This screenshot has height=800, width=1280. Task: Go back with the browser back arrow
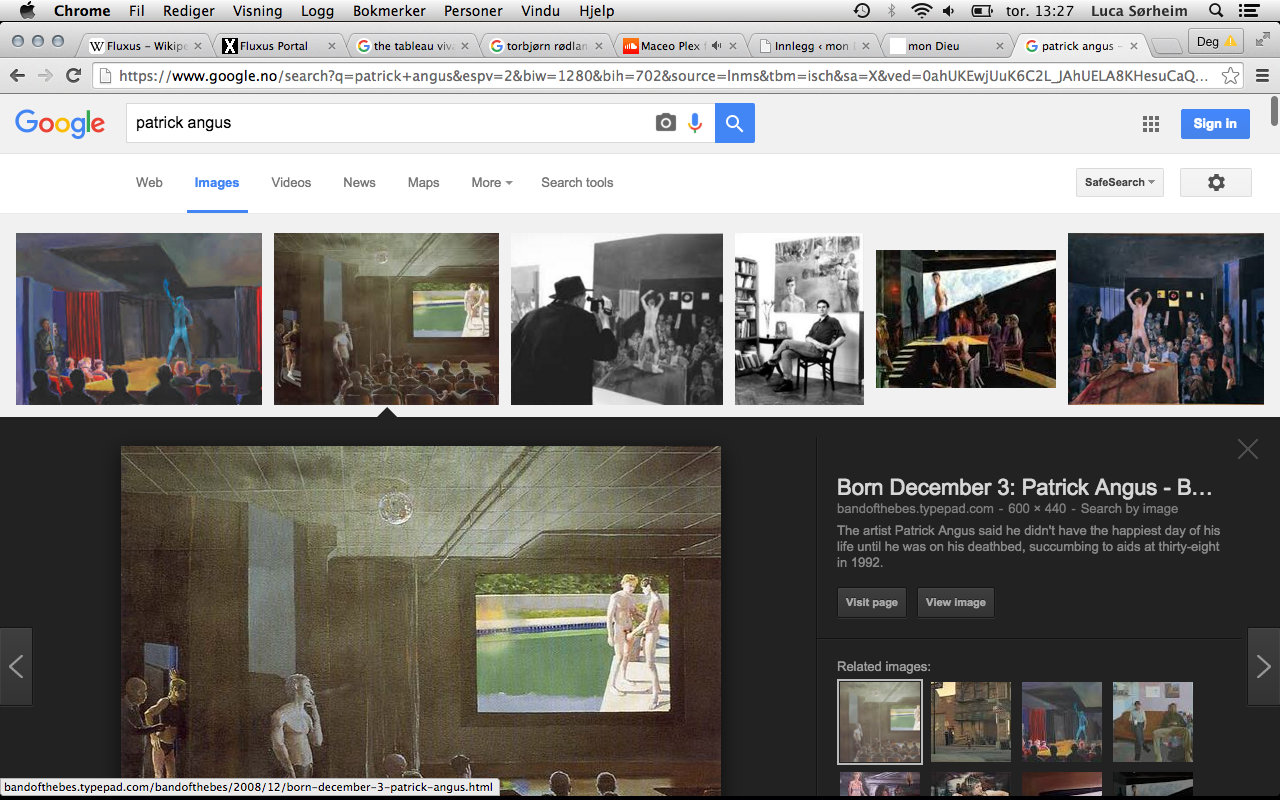tap(17, 75)
